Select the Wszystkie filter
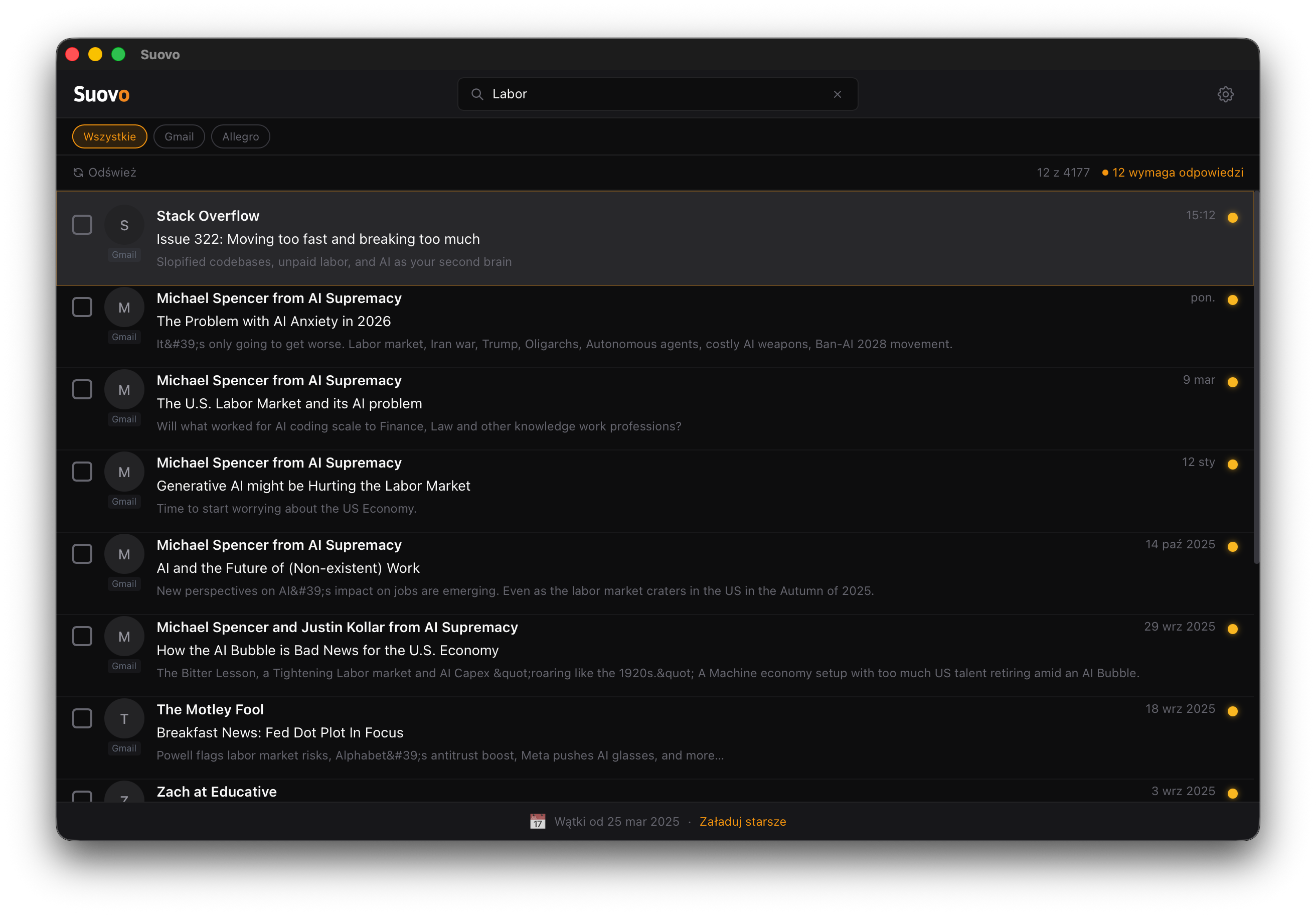 (x=109, y=136)
